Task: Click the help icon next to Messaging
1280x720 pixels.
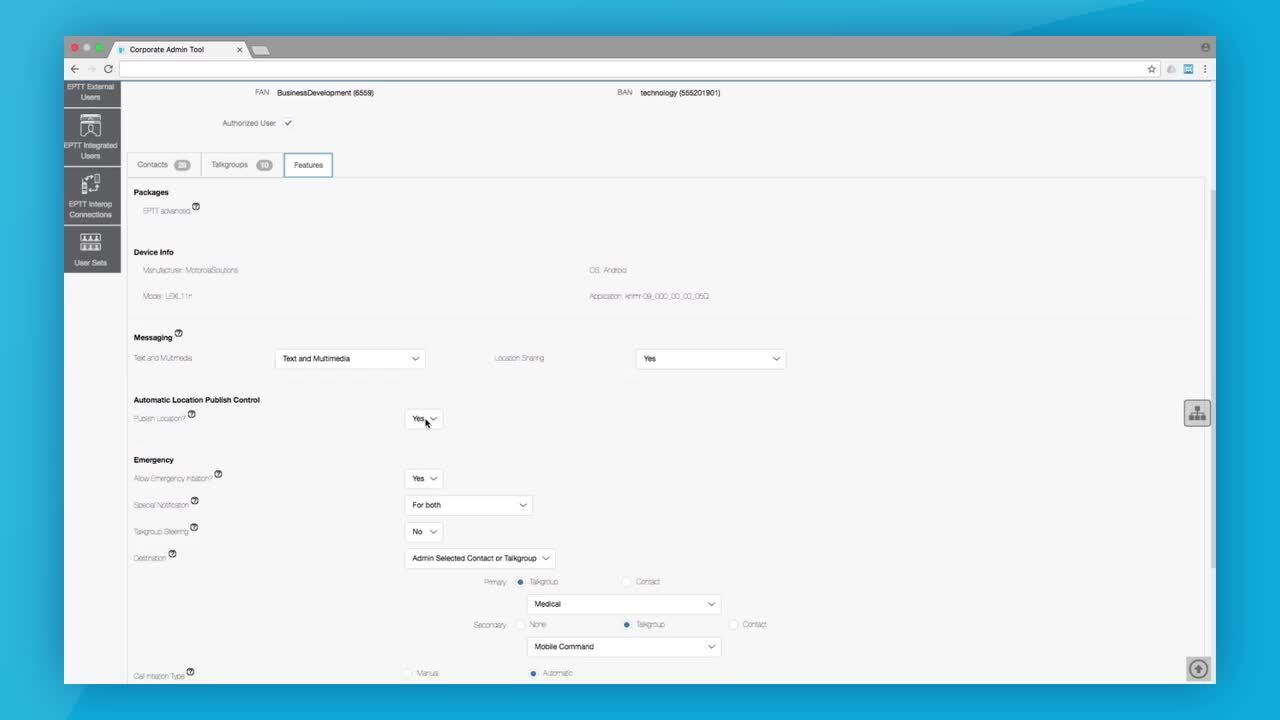Action: click(179, 333)
